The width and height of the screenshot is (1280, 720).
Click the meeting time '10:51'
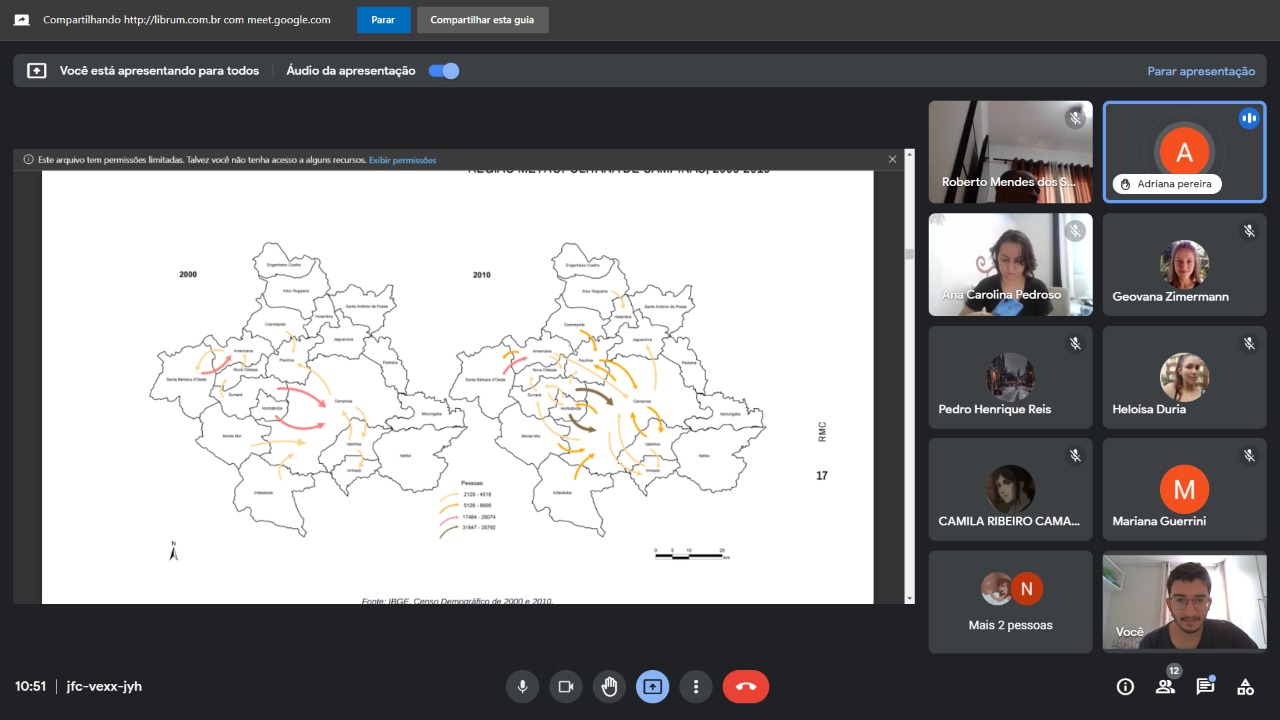(30, 686)
